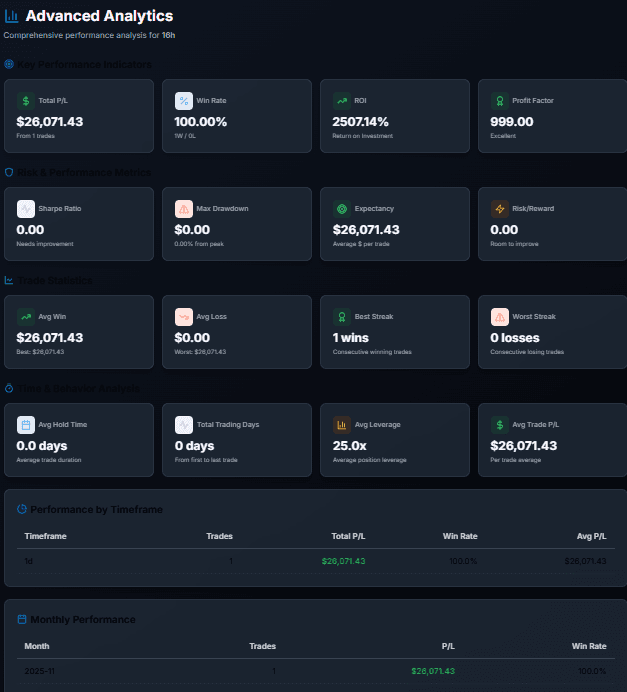Select the 1d timeframe row cell

pyautogui.click(x=29, y=561)
